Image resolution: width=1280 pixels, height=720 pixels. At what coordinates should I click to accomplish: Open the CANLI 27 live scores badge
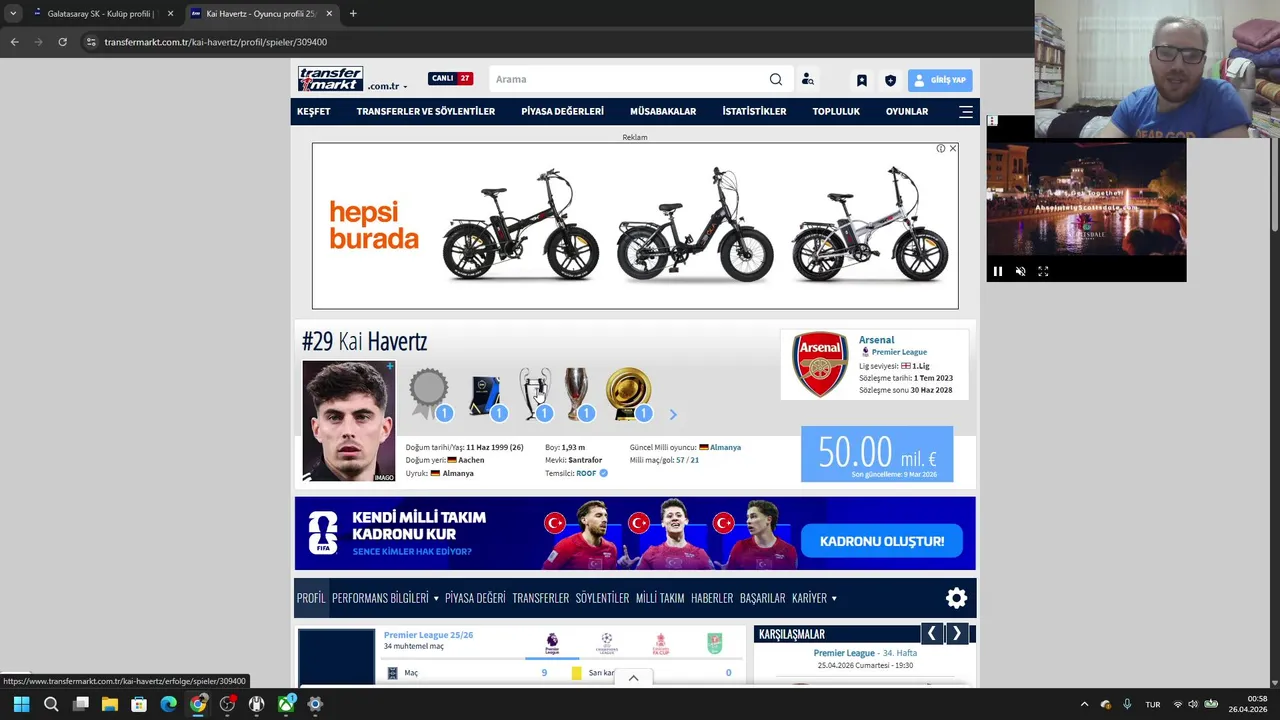(450, 78)
